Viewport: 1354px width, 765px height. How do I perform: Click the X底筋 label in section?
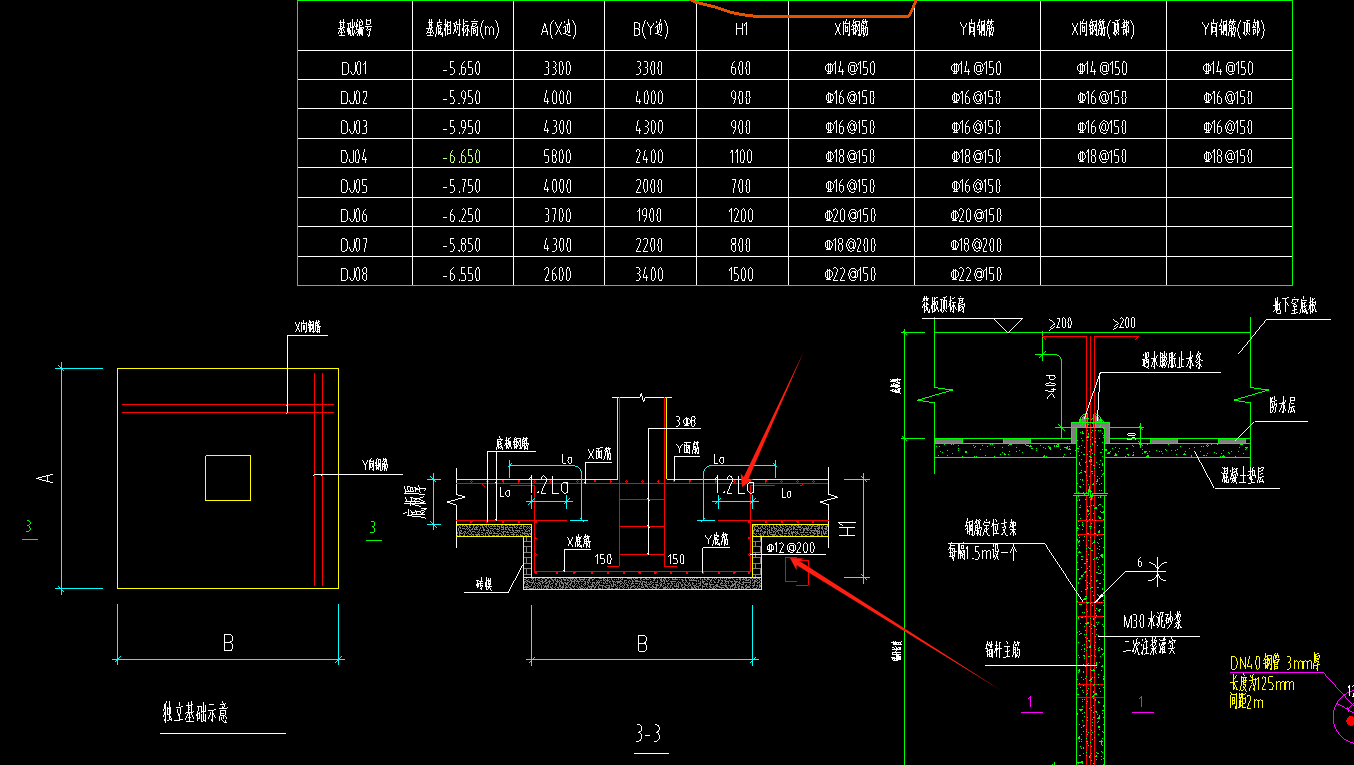click(578, 541)
